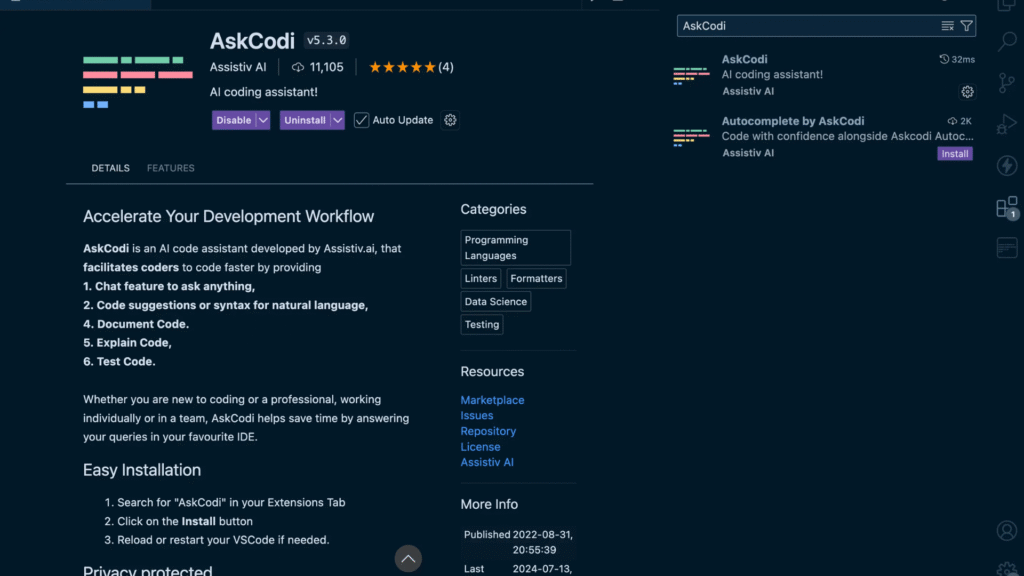Click the Resources heading
This screenshot has width=1024, height=576.
pyautogui.click(x=492, y=372)
